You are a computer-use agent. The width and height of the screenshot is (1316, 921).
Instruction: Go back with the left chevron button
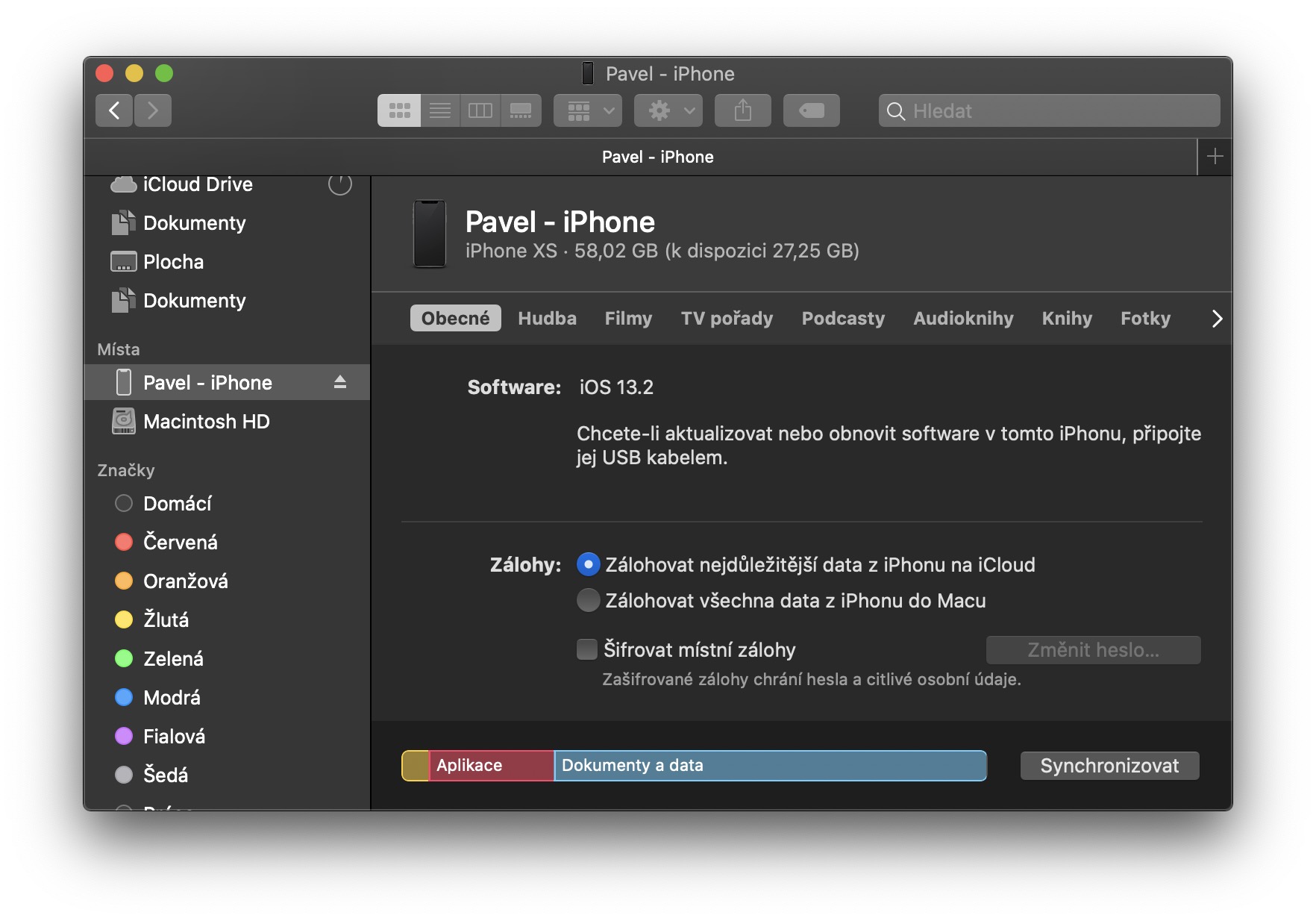click(114, 110)
